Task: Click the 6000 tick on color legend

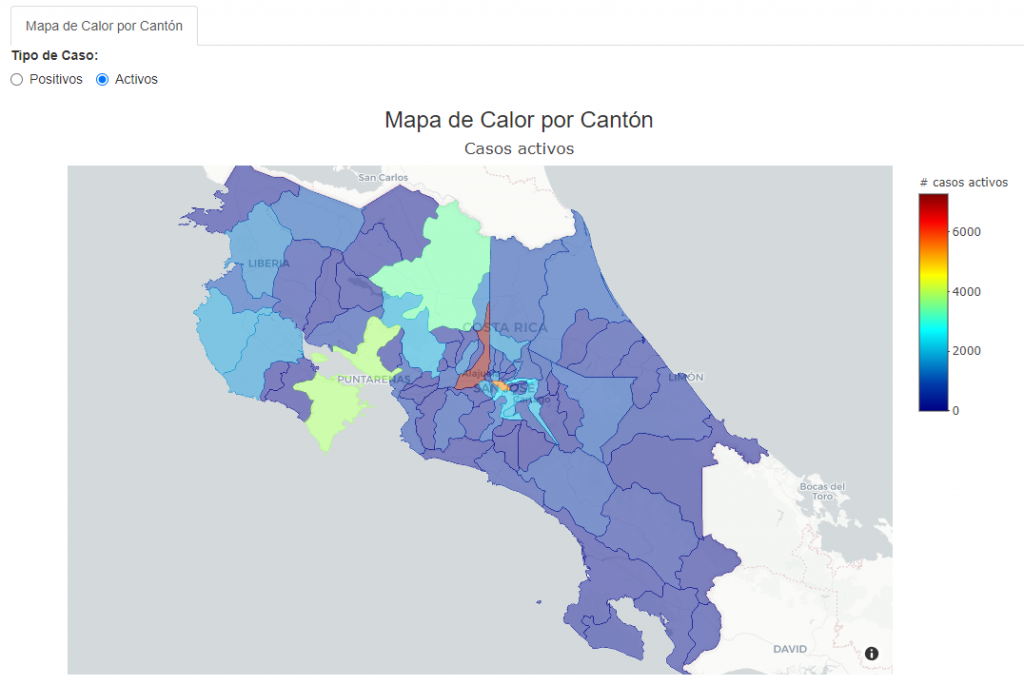Action: (x=966, y=232)
